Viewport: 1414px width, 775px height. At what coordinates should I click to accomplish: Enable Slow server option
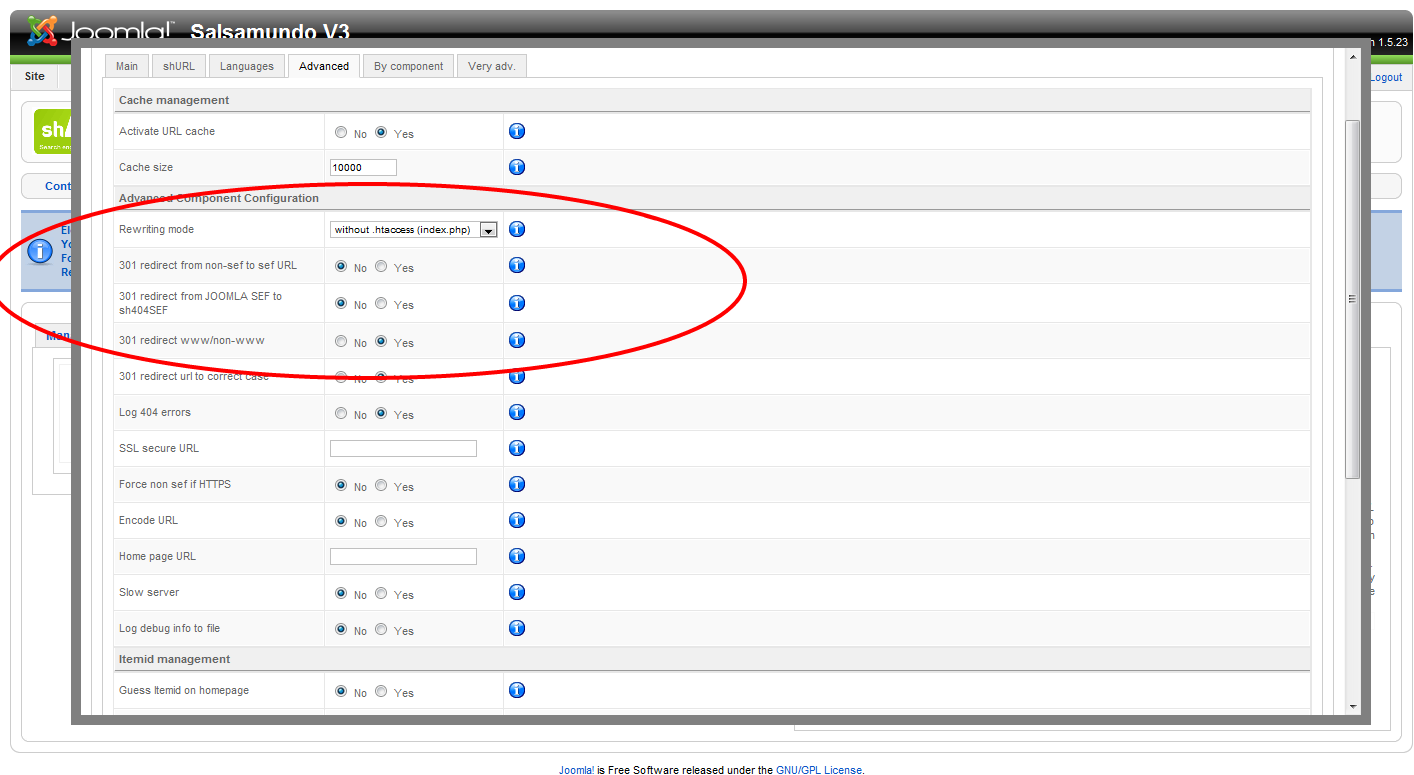tap(381, 593)
